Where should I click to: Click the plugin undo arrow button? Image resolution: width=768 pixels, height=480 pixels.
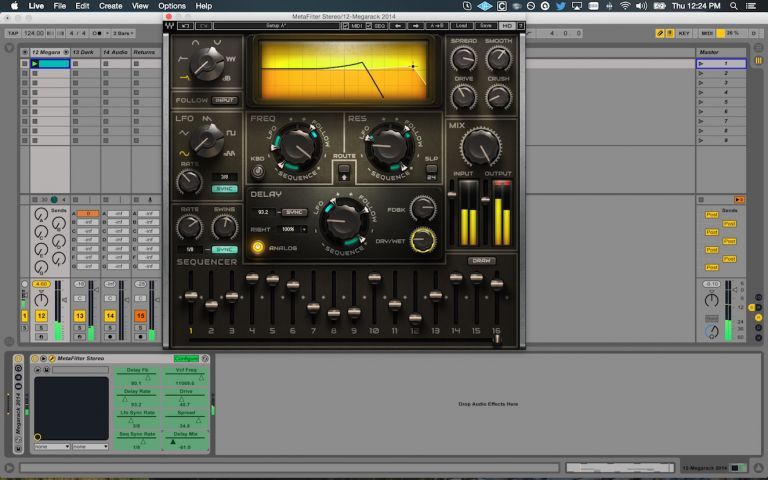185,25
